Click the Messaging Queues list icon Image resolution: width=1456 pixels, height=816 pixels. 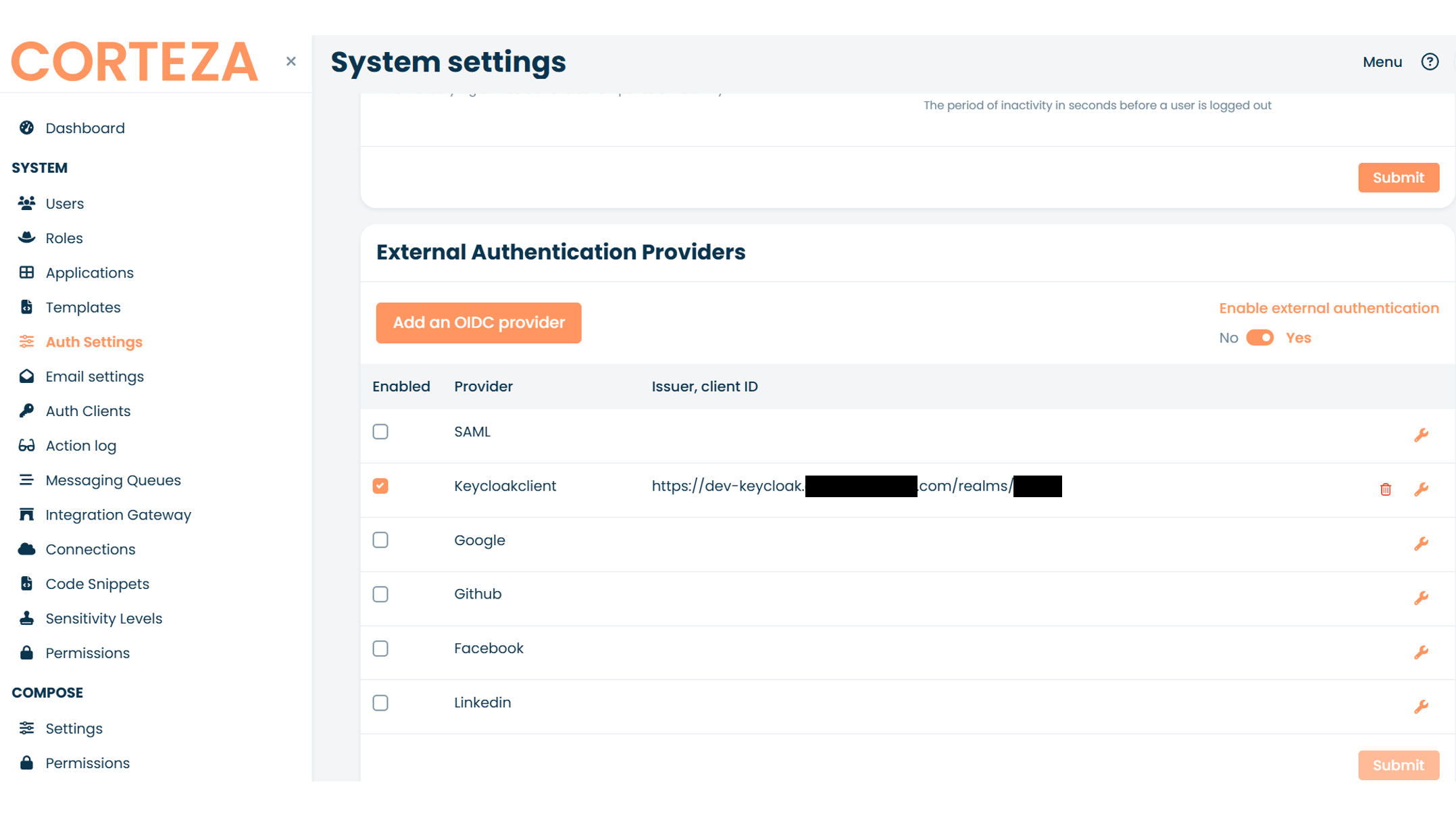point(26,480)
